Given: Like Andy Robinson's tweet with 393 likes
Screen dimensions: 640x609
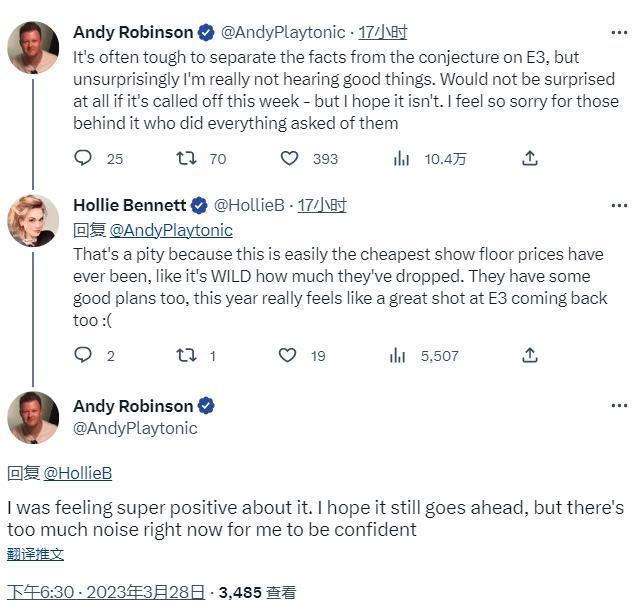Looking at the screenshot, I should click(x=290, y=158).
